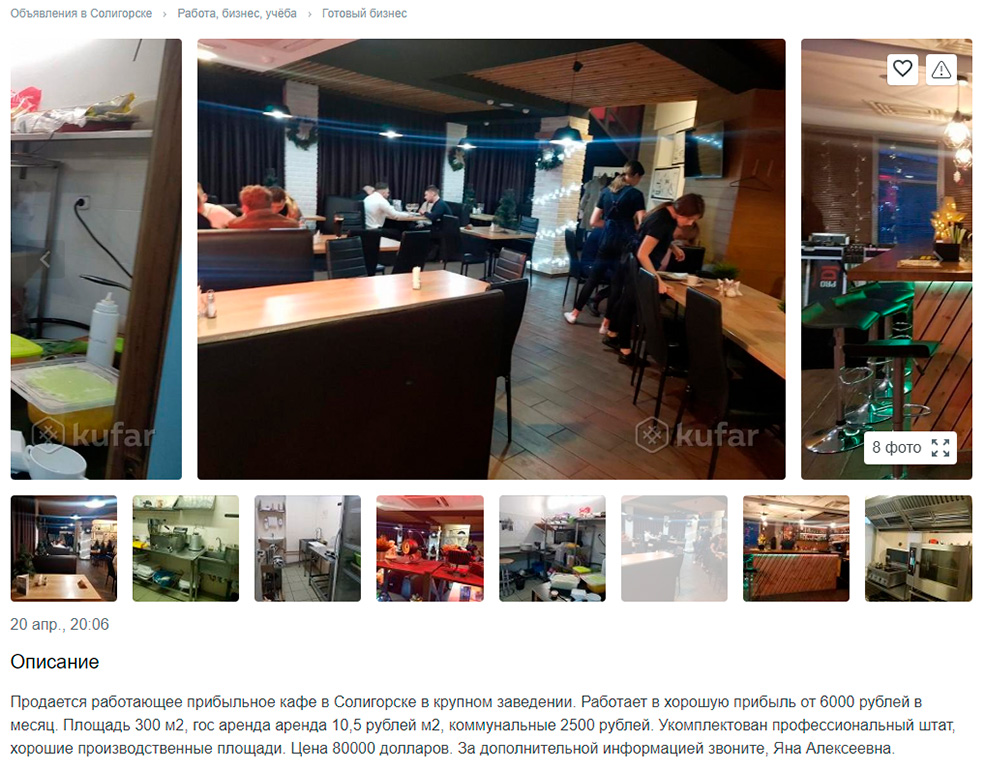
Task: Add listing to favorites heart icon
Action: tap(903, 68)
